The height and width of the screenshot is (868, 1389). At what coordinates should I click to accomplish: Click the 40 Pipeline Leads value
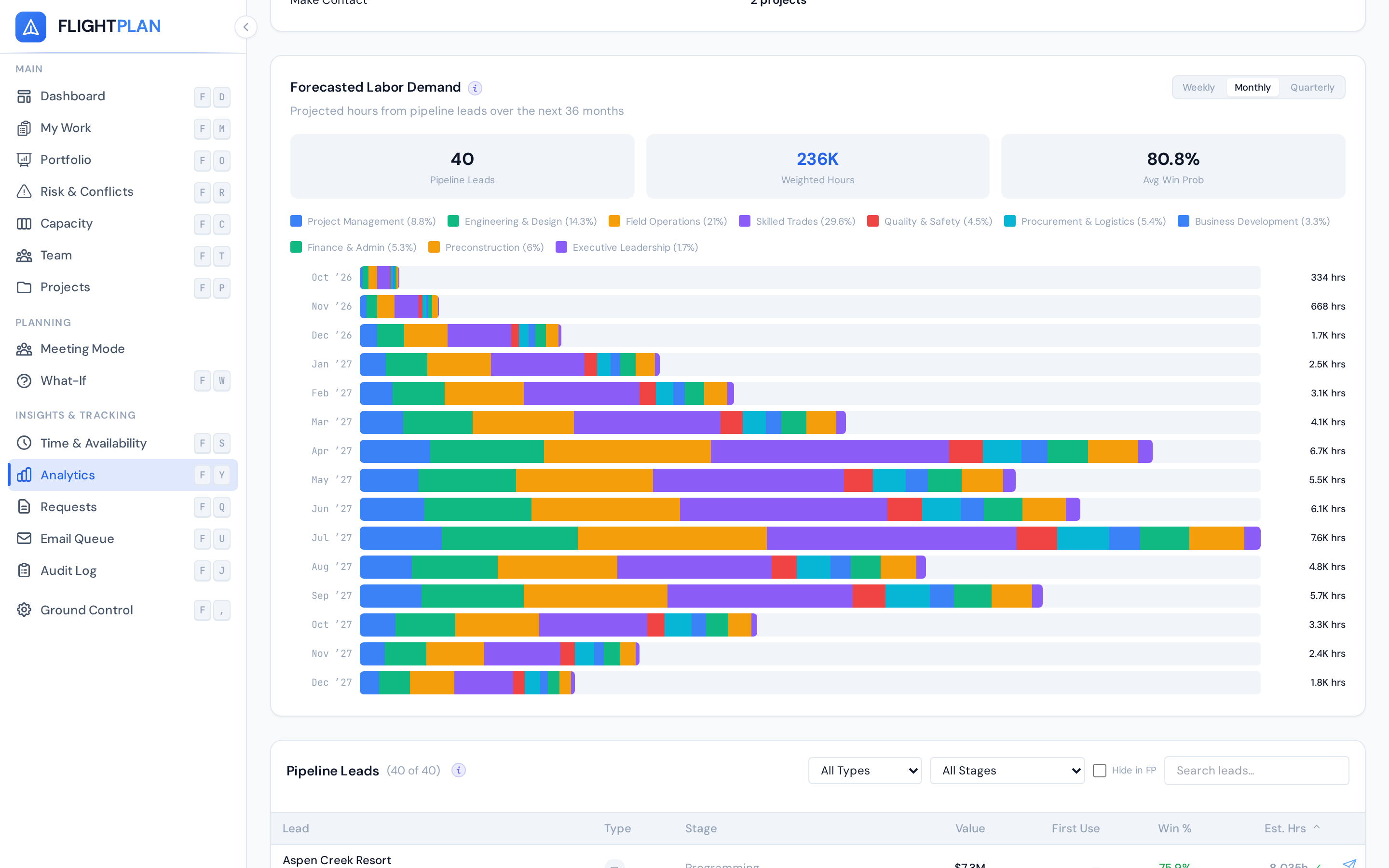[x=462, y=159]
